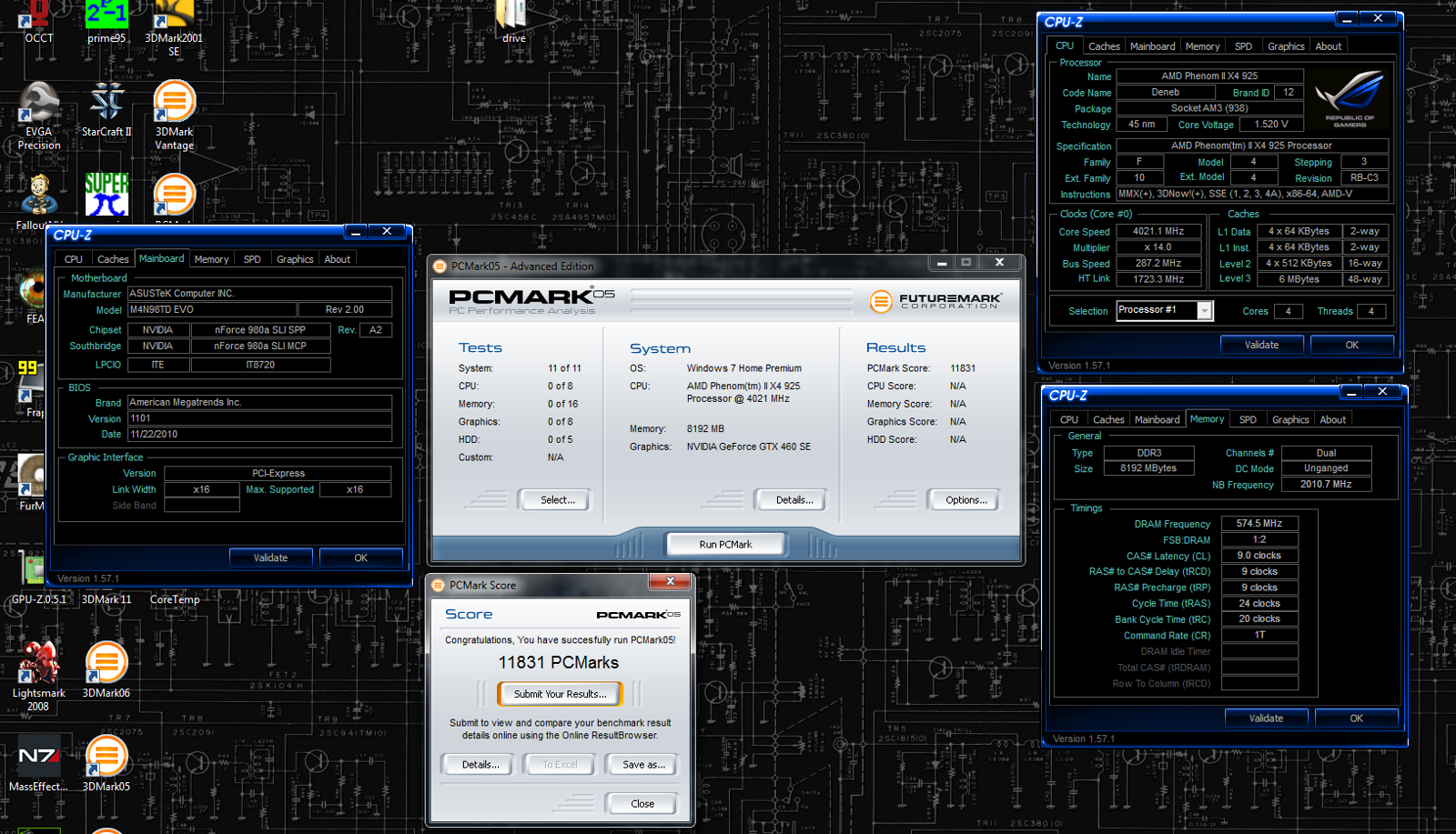The image size is (1456, 834).
Task: Click Close button in PCMark Score window
Action: point(642,804)
